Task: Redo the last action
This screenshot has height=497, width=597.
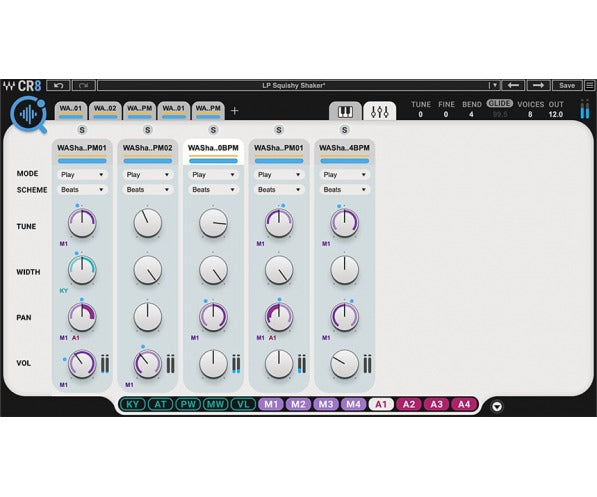Action: (x=84, y=85)
